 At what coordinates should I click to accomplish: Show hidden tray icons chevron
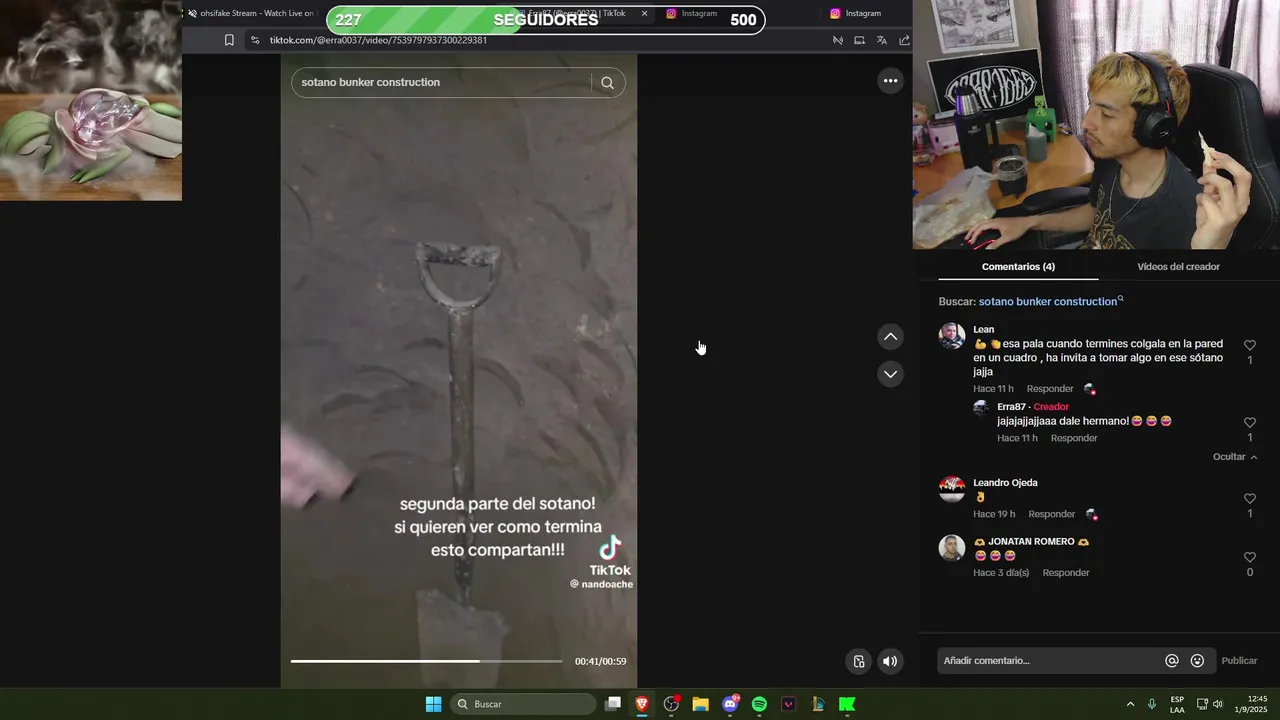click(x=1130, y=704)
